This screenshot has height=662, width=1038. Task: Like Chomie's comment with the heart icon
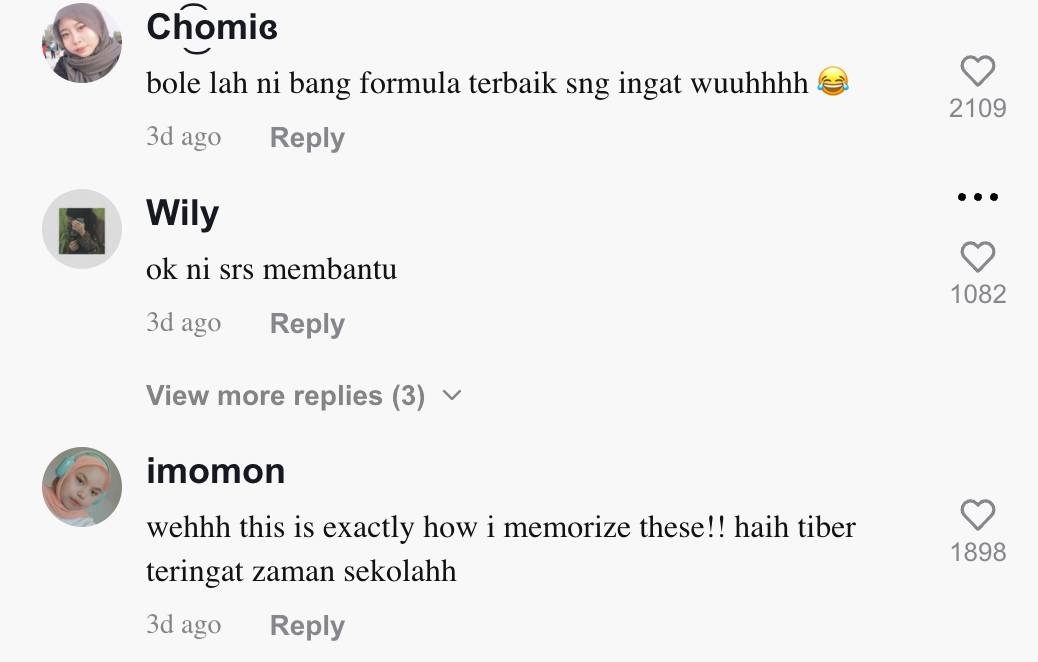pyautogui.click(x=978, y=71)
